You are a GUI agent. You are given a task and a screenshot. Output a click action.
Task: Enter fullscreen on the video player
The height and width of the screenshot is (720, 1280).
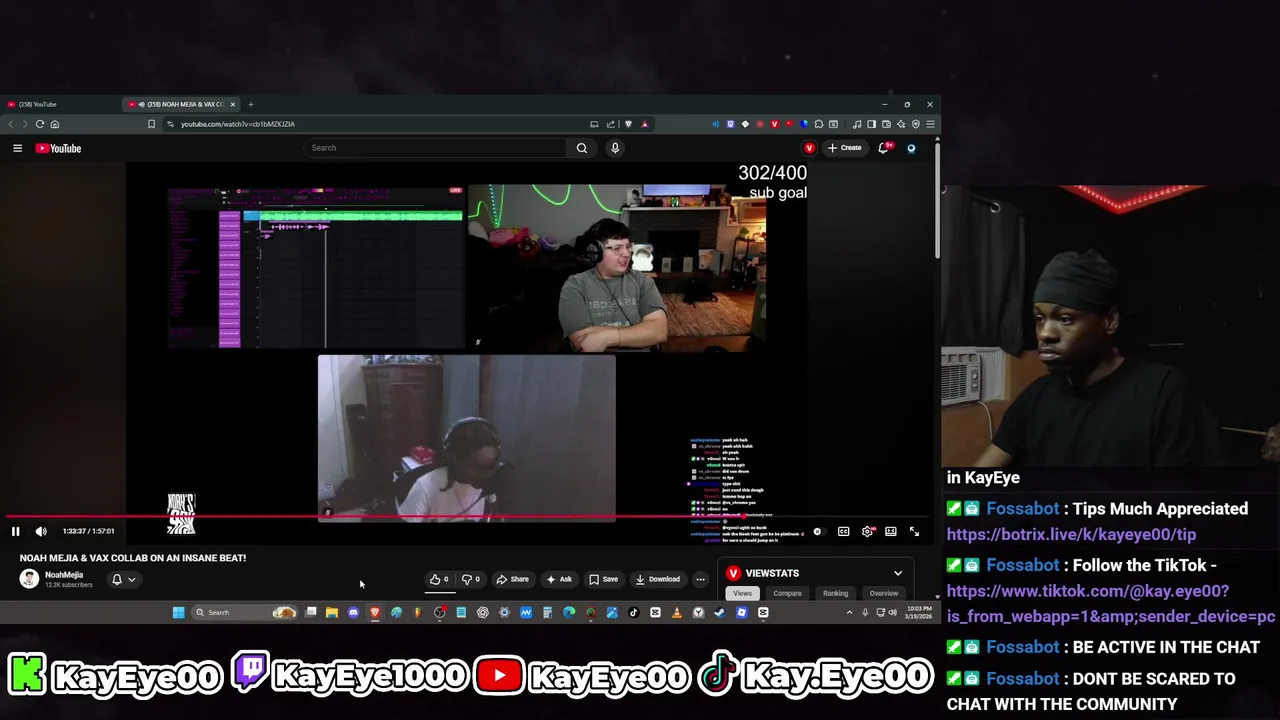[x=914, y=531]
